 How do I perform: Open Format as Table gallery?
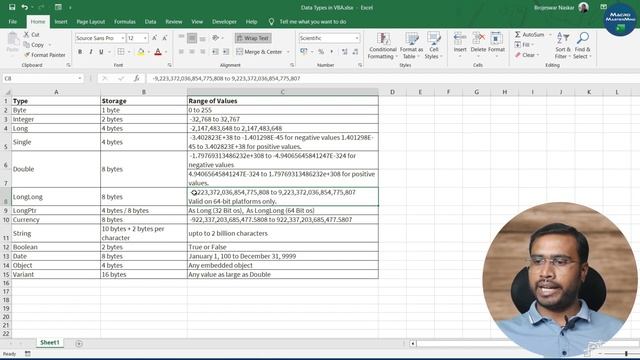(x=411, y=46)
